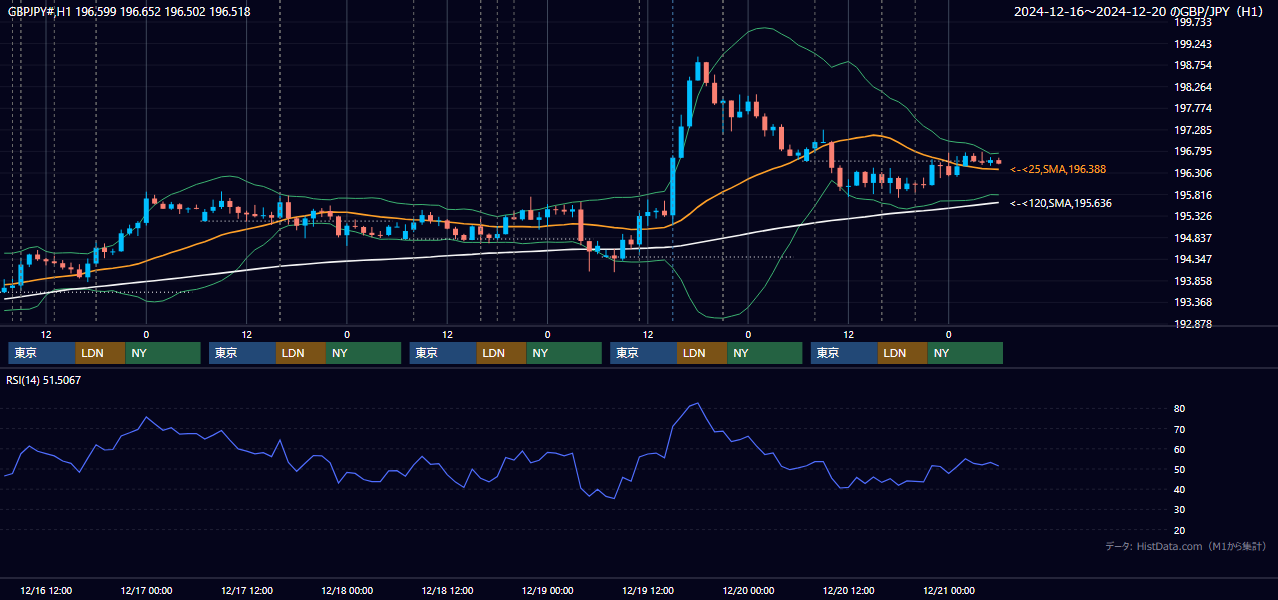Screen dimensions: 1278x600
Task: Click the 12/20 12:00 date label
Action: click(848, 590)
